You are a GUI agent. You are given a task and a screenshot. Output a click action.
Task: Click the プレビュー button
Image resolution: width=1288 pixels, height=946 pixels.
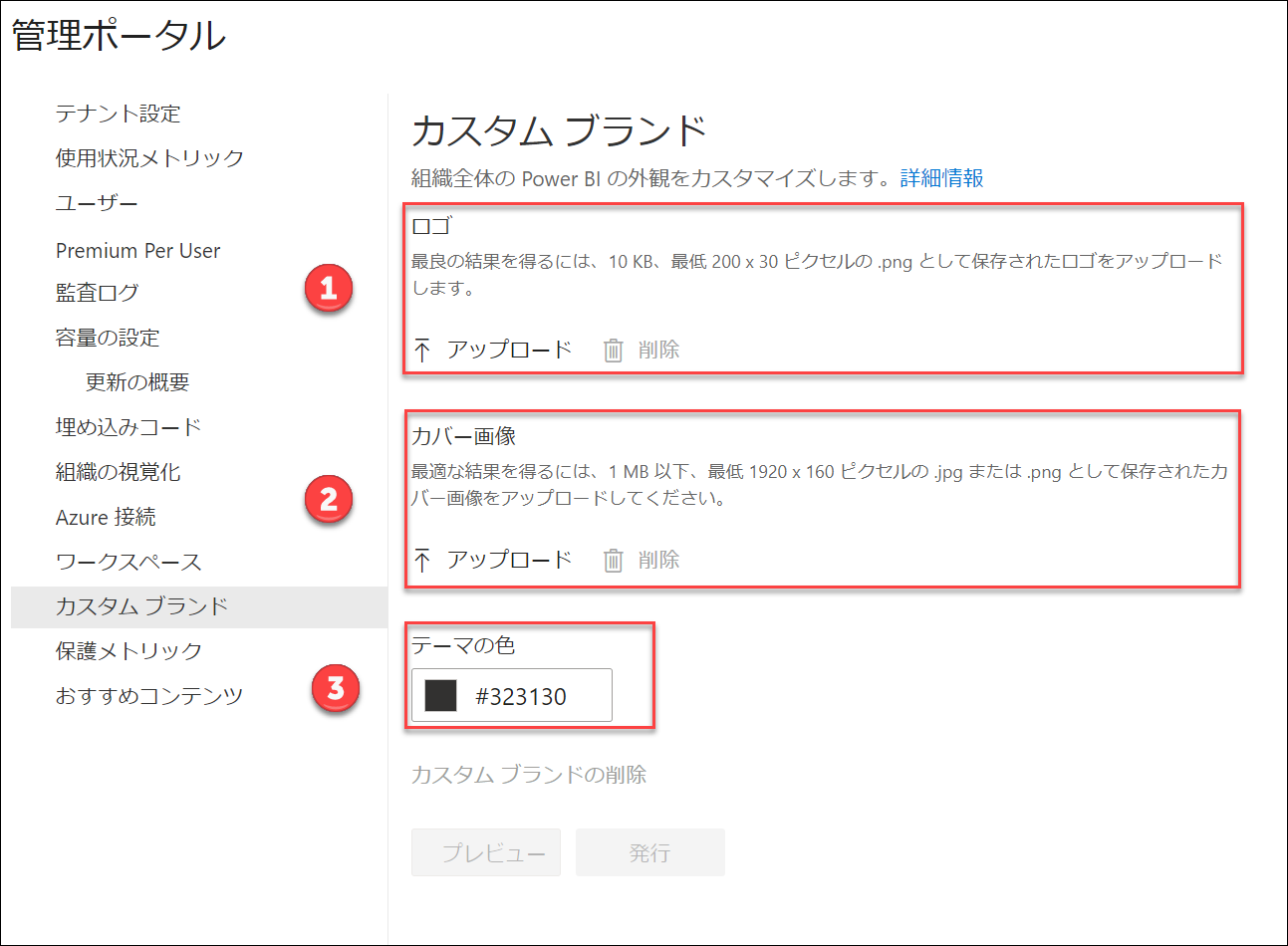coord(486,852)
